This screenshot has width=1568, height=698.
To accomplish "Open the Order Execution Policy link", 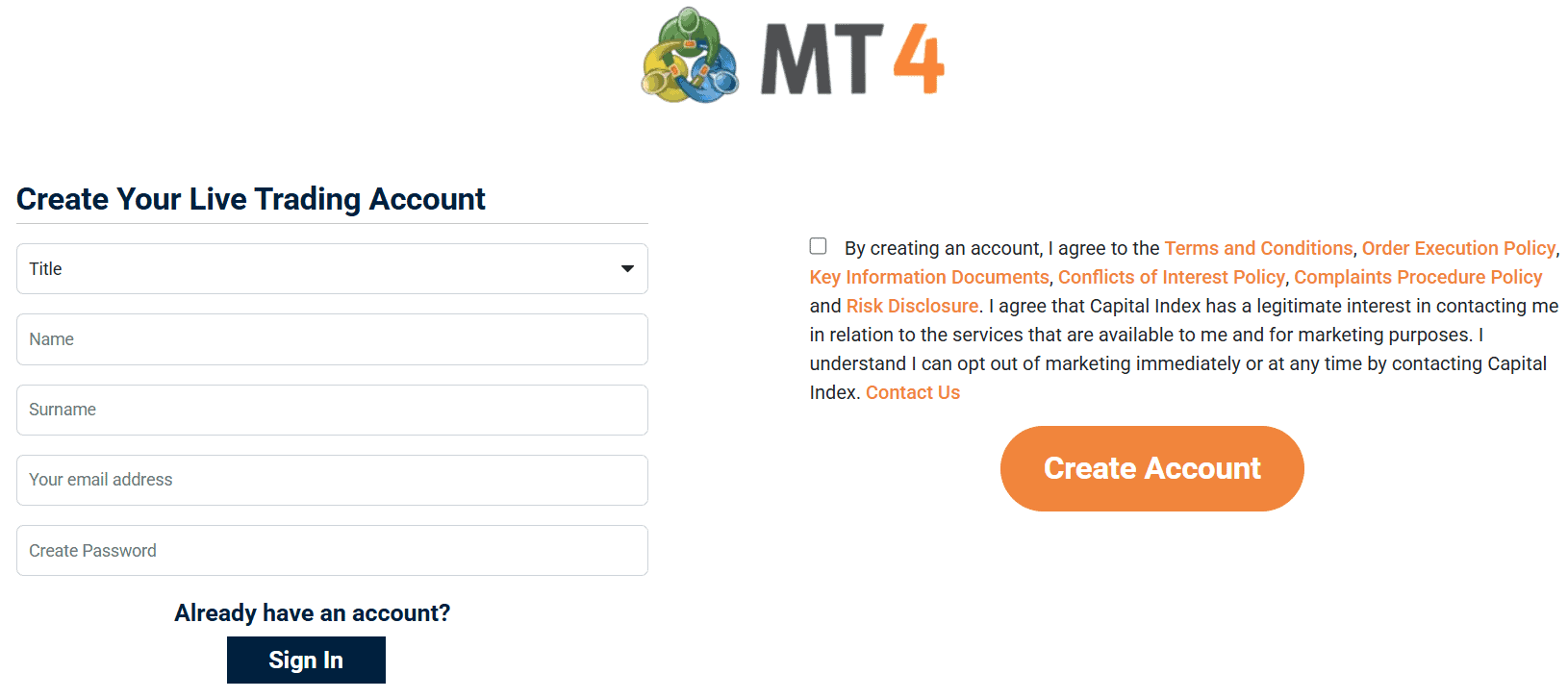I will [x=1458, y=248].
